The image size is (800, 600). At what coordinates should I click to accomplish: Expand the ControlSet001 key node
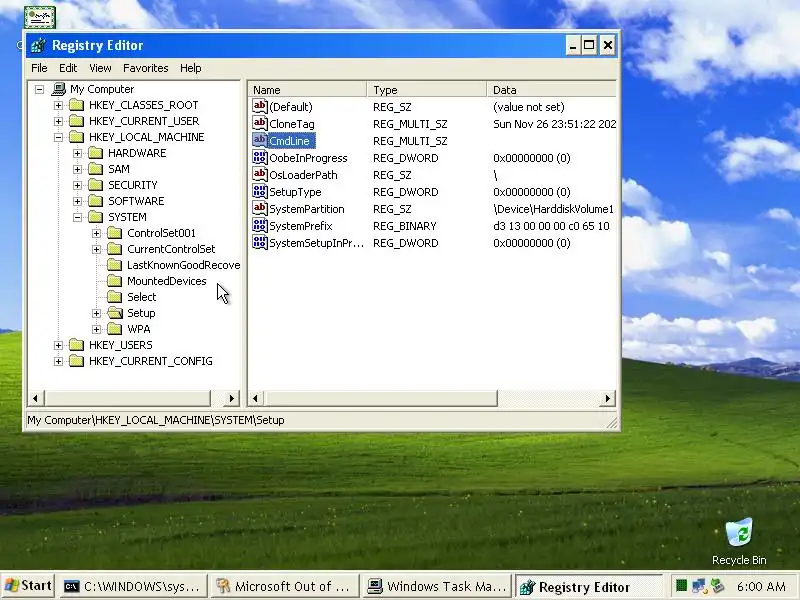click(x=96, y=233)
